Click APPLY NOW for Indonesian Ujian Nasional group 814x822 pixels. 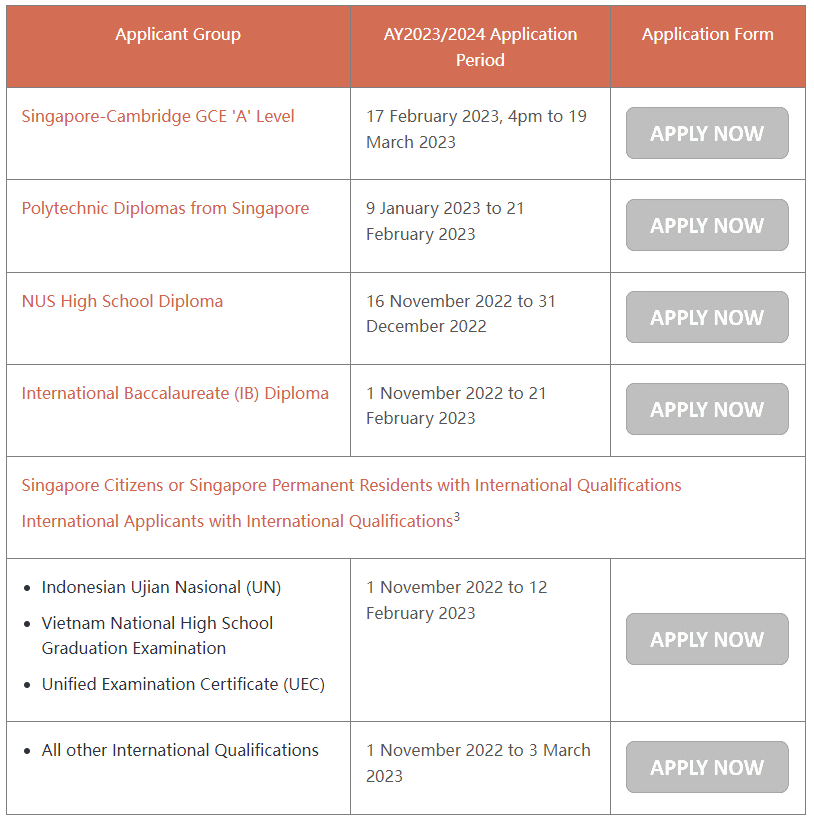click(707, 640)
